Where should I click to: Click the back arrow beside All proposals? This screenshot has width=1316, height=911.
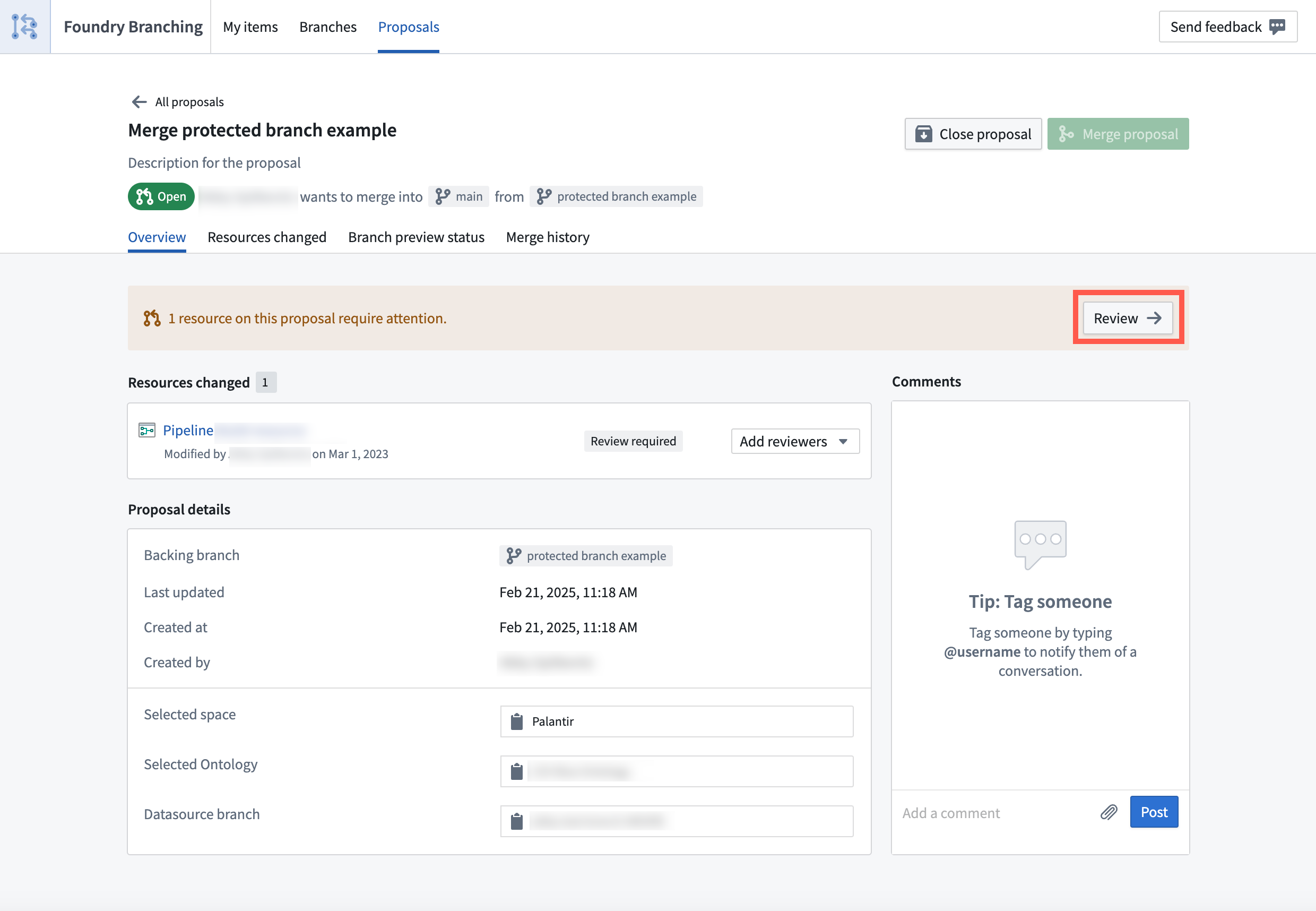tap(138, 102)
